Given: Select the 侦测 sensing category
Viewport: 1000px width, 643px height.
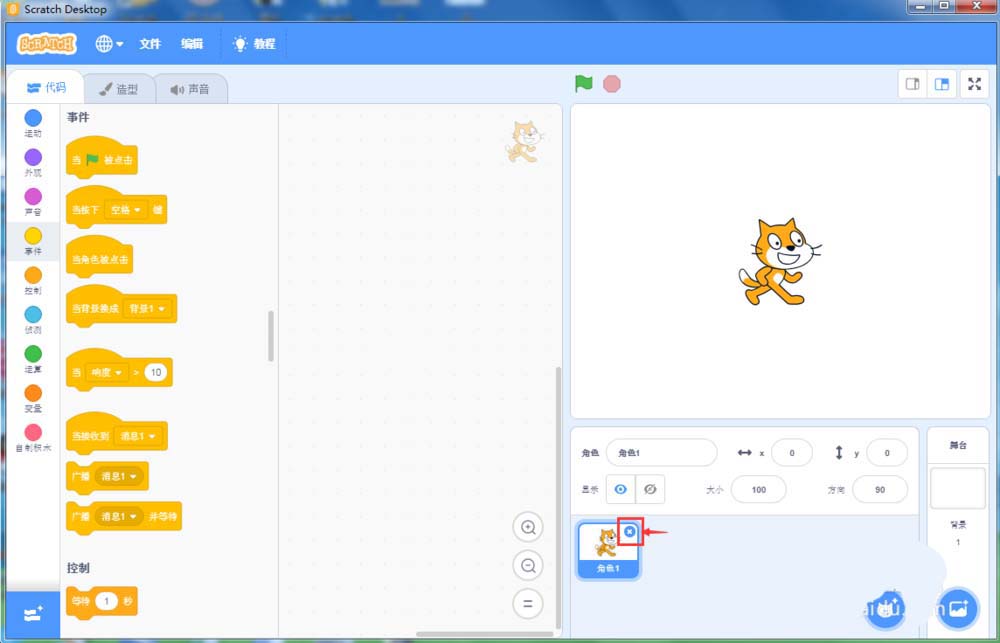Looking at the screenshot, I should [33, 320].
